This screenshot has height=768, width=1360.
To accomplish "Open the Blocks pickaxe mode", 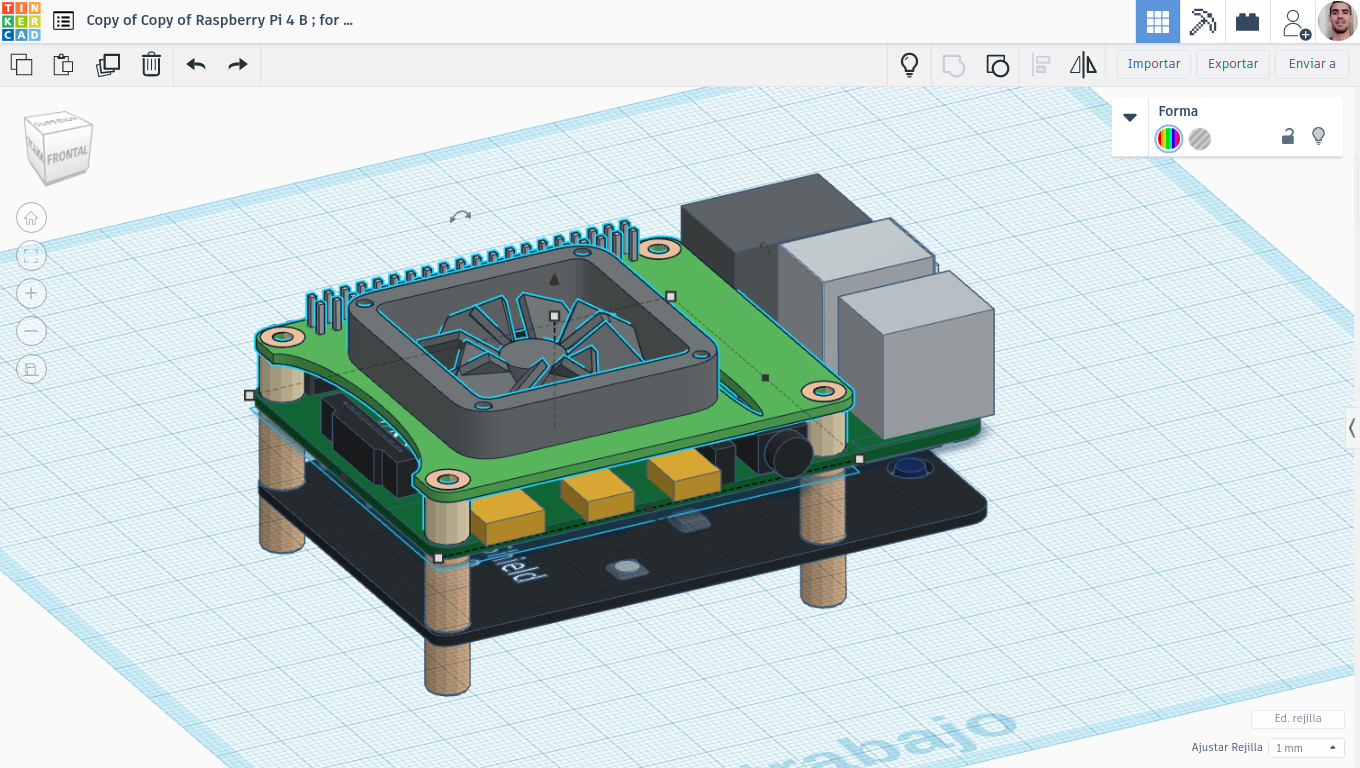I will pyautogui.click(x=1202, y=21).
